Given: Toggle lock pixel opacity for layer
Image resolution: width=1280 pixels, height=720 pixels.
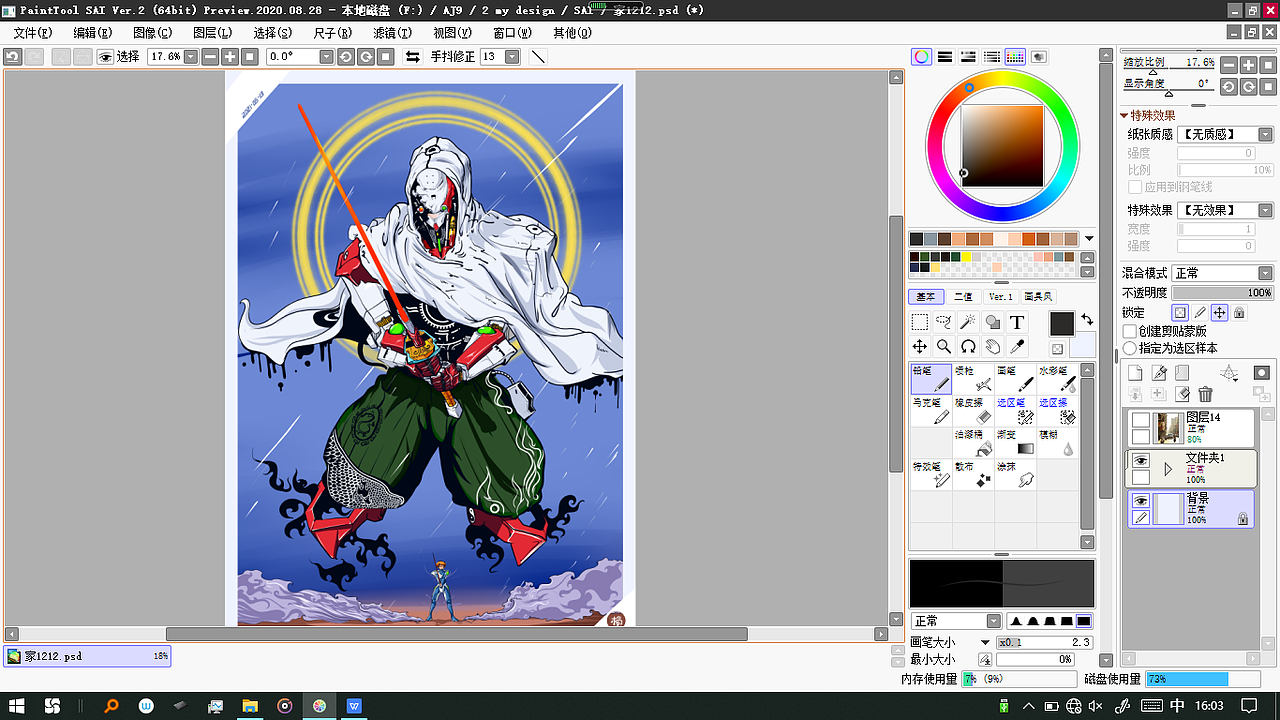Looking at the screenshot, I should pos(1181,313).
